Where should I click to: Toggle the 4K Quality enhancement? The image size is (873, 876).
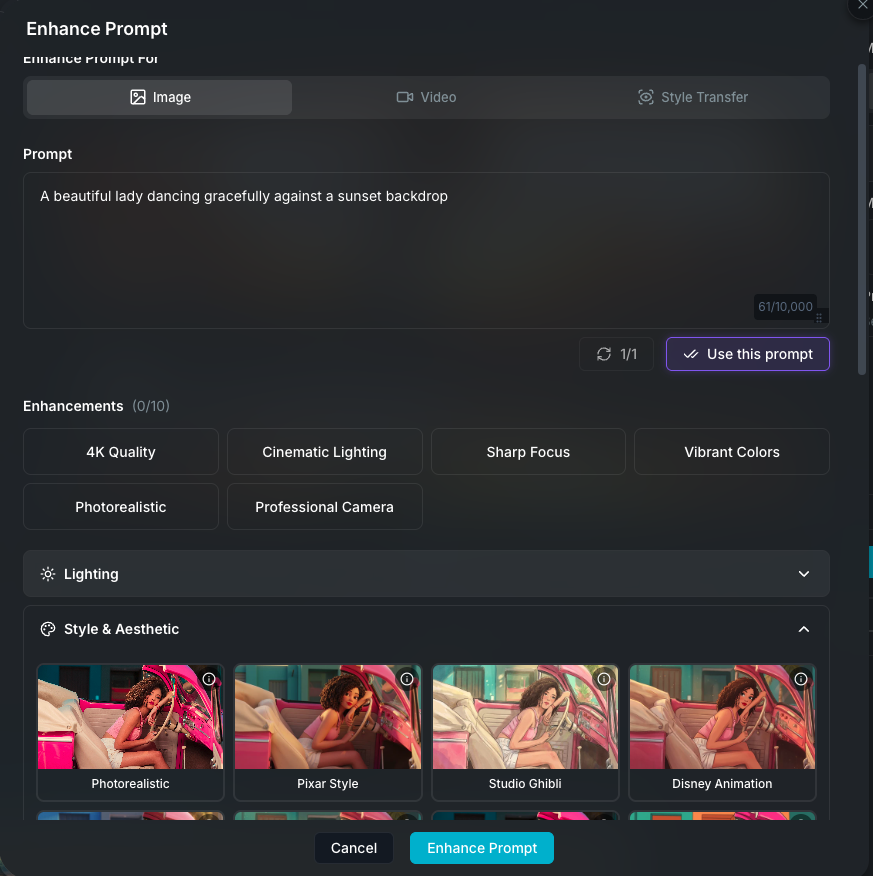tap(120, 451)
